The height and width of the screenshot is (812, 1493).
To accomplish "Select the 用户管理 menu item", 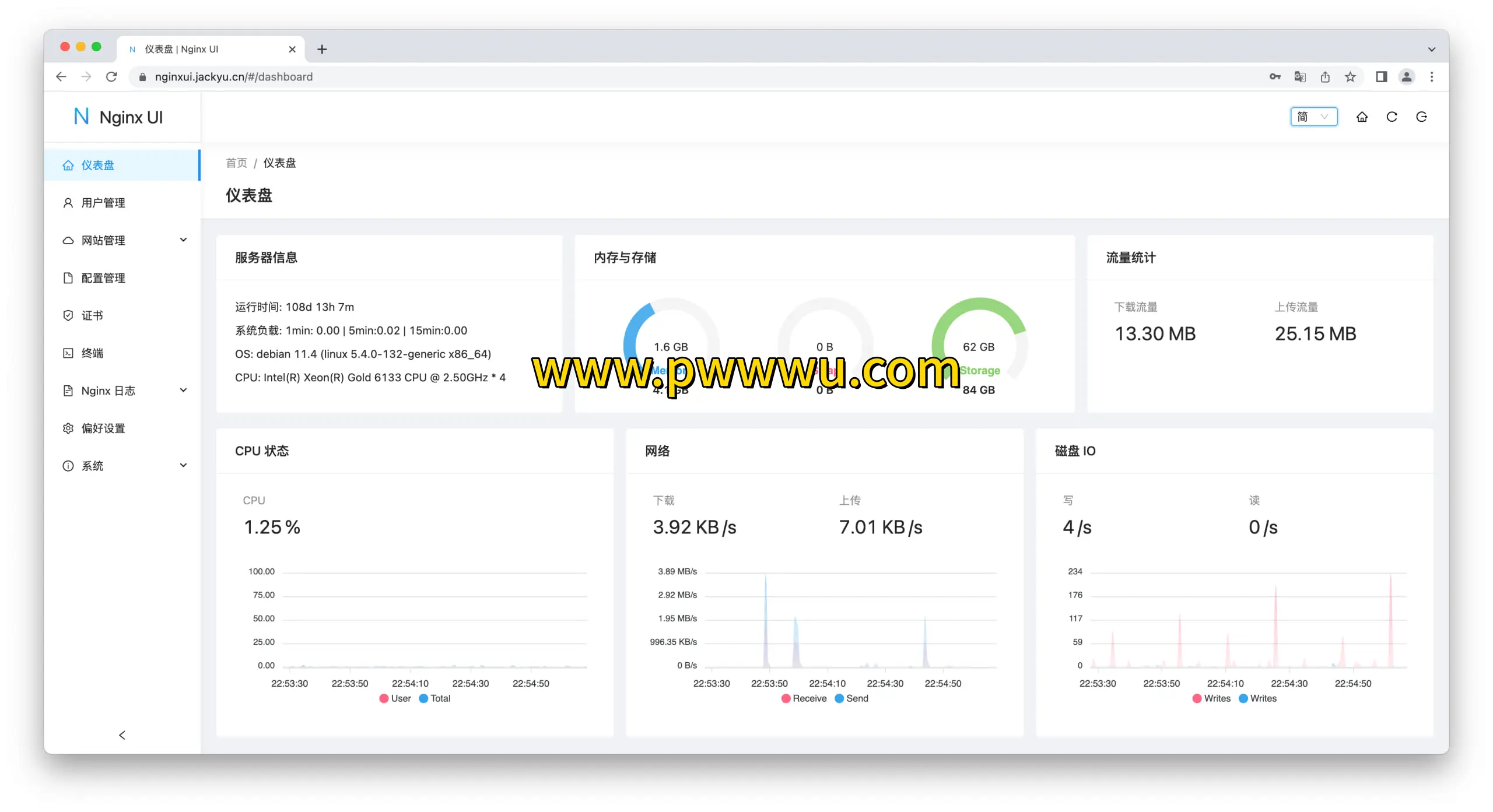I will 103,203.
